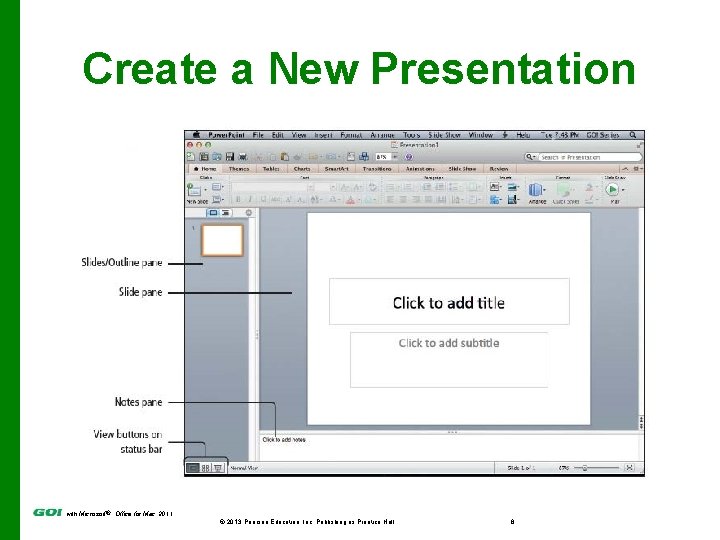Open the ribbon settings gear dropdown
This screenshot has width=720, height=540.
637,169
